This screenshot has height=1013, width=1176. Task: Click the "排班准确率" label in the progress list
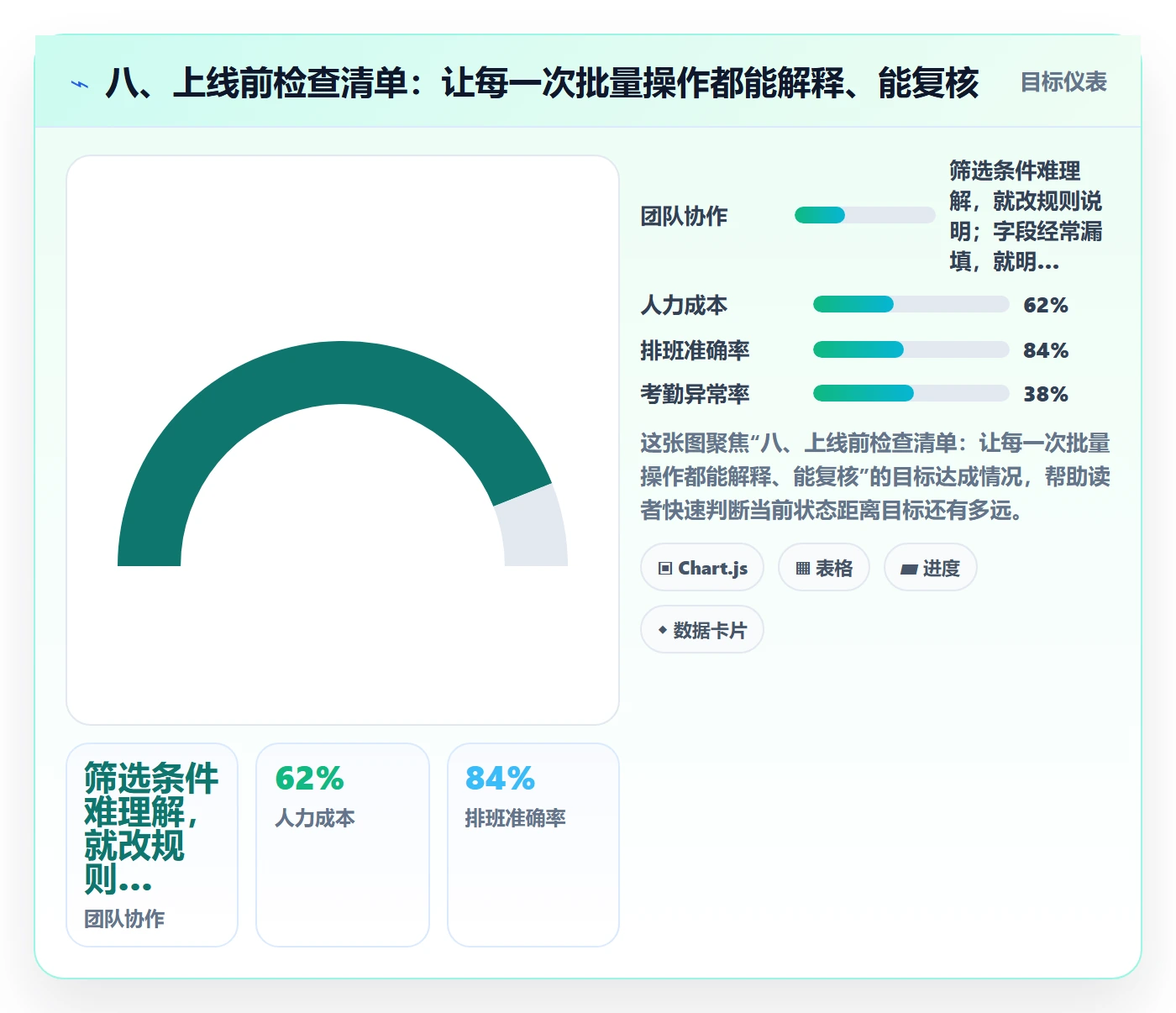[x=695, y=350]
